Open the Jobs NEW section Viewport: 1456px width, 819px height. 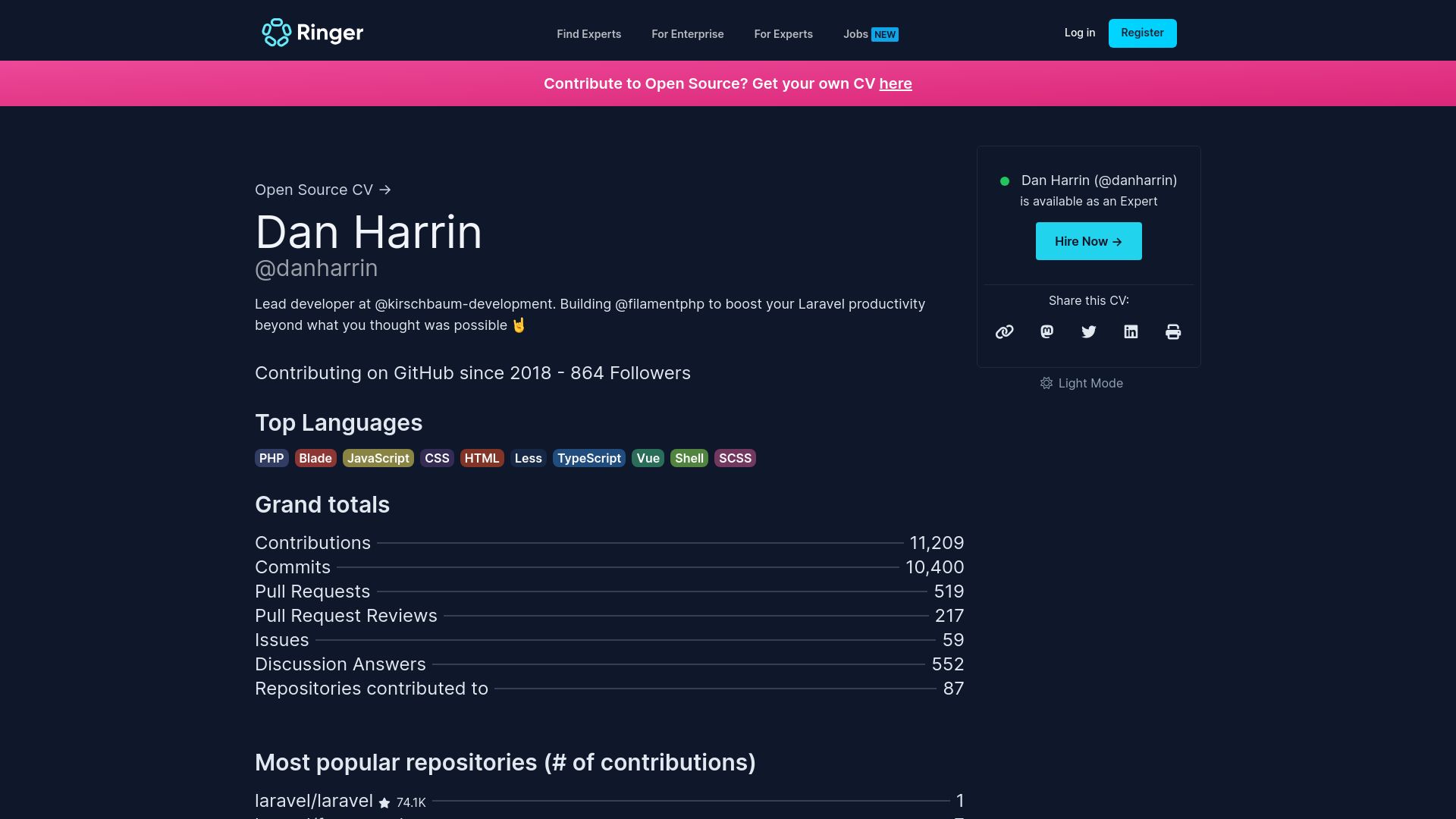coord(871,34)
